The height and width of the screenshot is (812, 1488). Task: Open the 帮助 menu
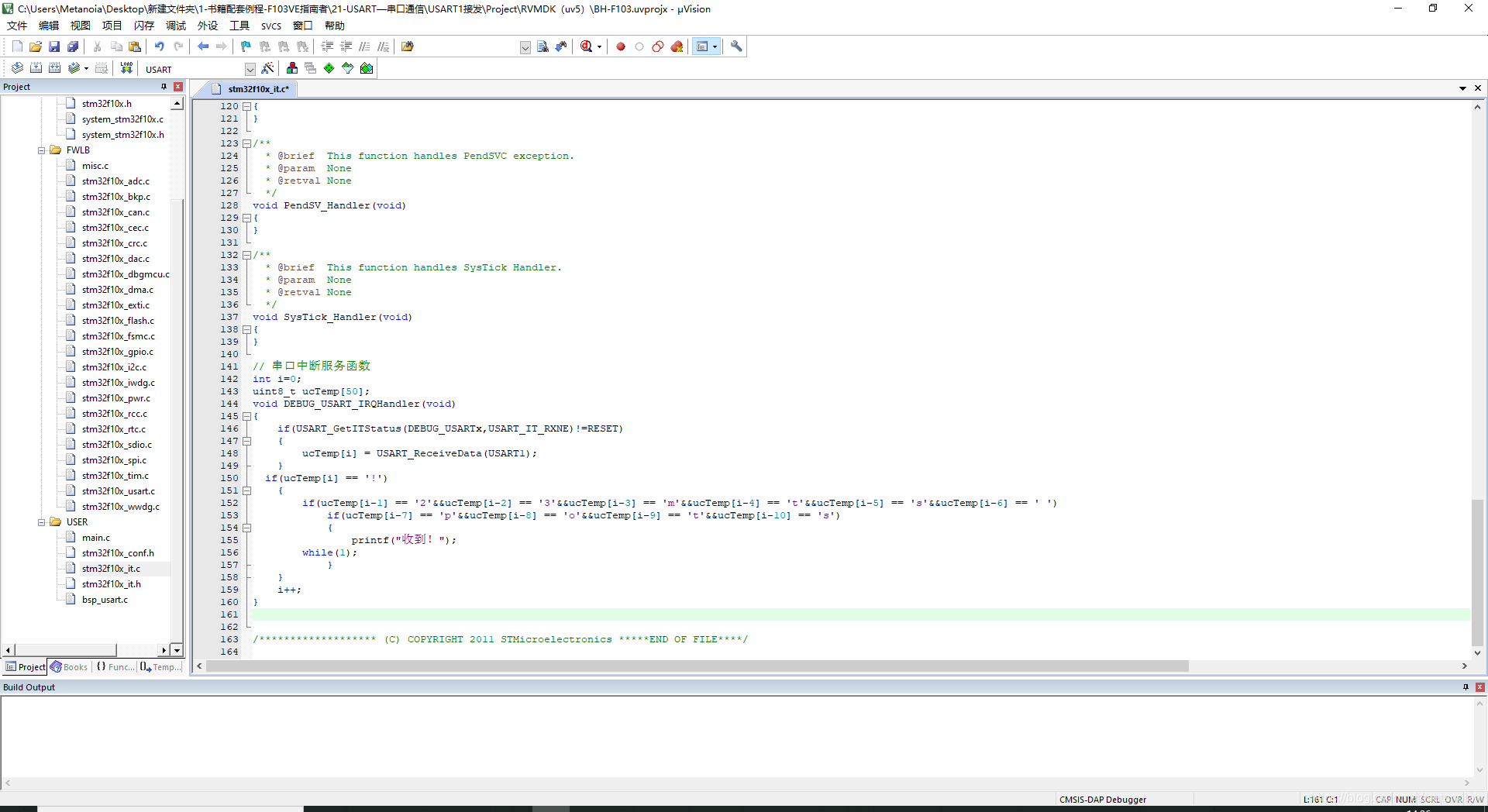point(335,26)
